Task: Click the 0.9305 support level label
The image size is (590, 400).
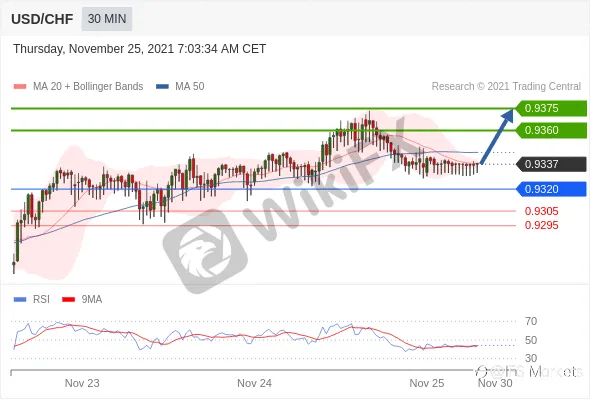Action: coord(541,211)
